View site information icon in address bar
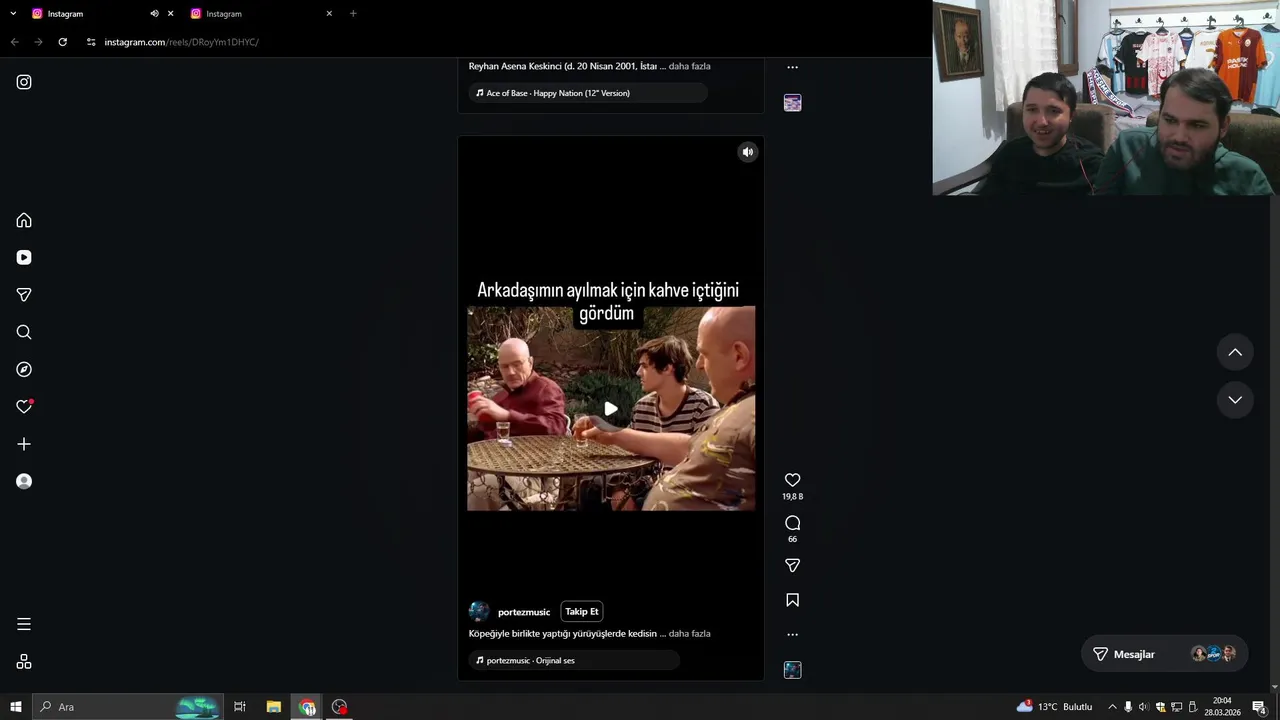The height and width of the screenshot is (720, 1280). click(91, 42)
